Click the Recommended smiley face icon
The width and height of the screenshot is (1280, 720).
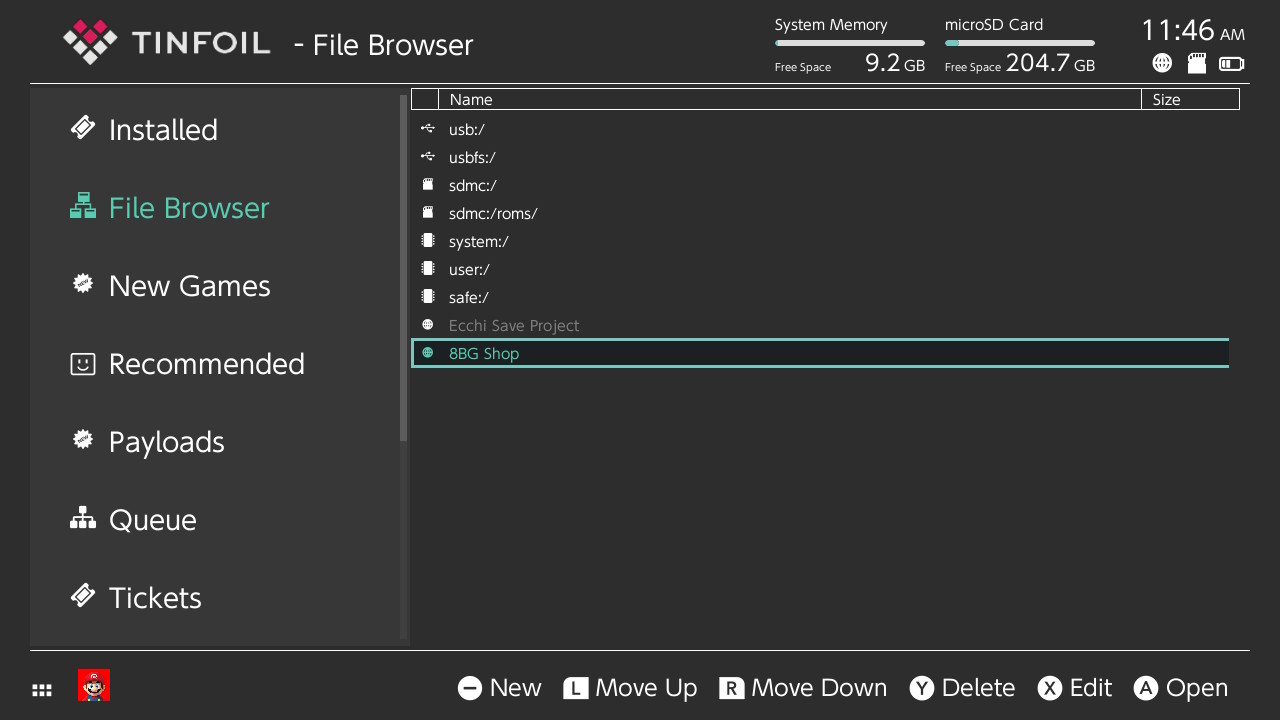coord(83,363)
